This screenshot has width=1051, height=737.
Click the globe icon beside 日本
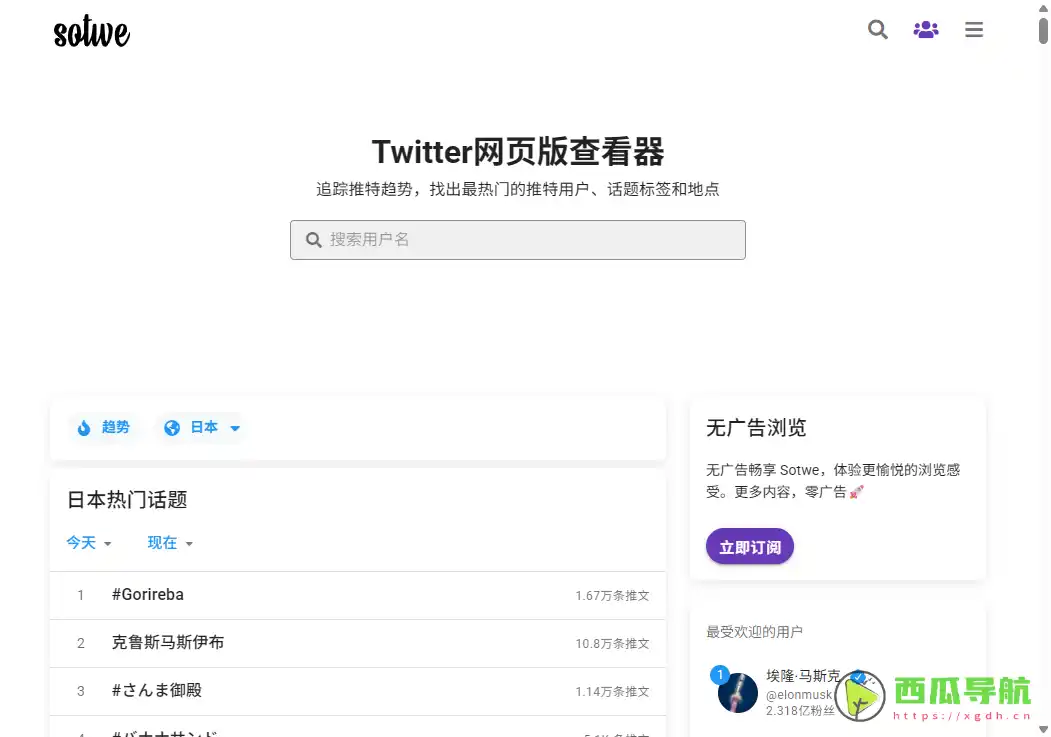(172, 427)
